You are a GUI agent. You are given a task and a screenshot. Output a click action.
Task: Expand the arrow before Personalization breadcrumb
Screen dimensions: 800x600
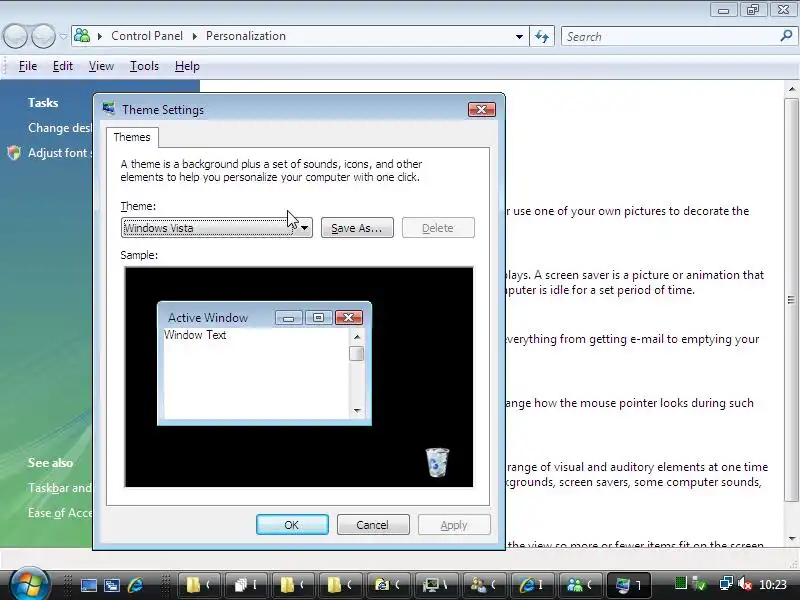coord(194,36)
